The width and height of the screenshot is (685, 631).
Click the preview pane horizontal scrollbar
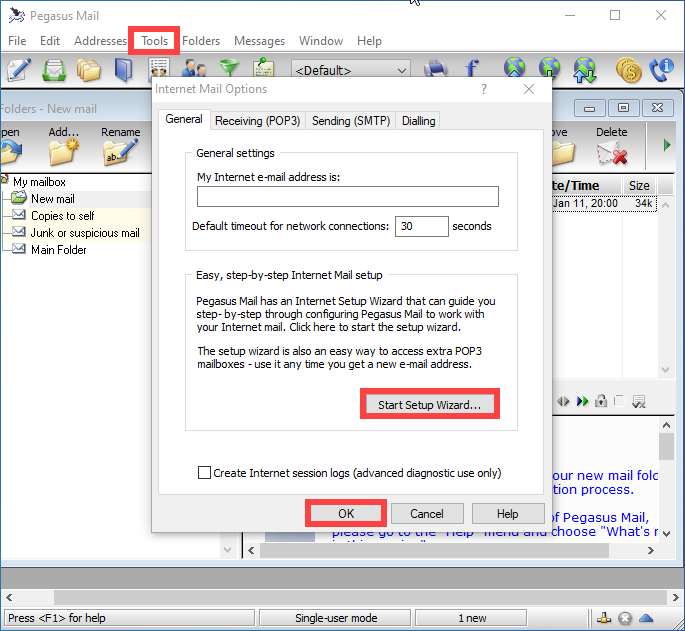(434, 551)
